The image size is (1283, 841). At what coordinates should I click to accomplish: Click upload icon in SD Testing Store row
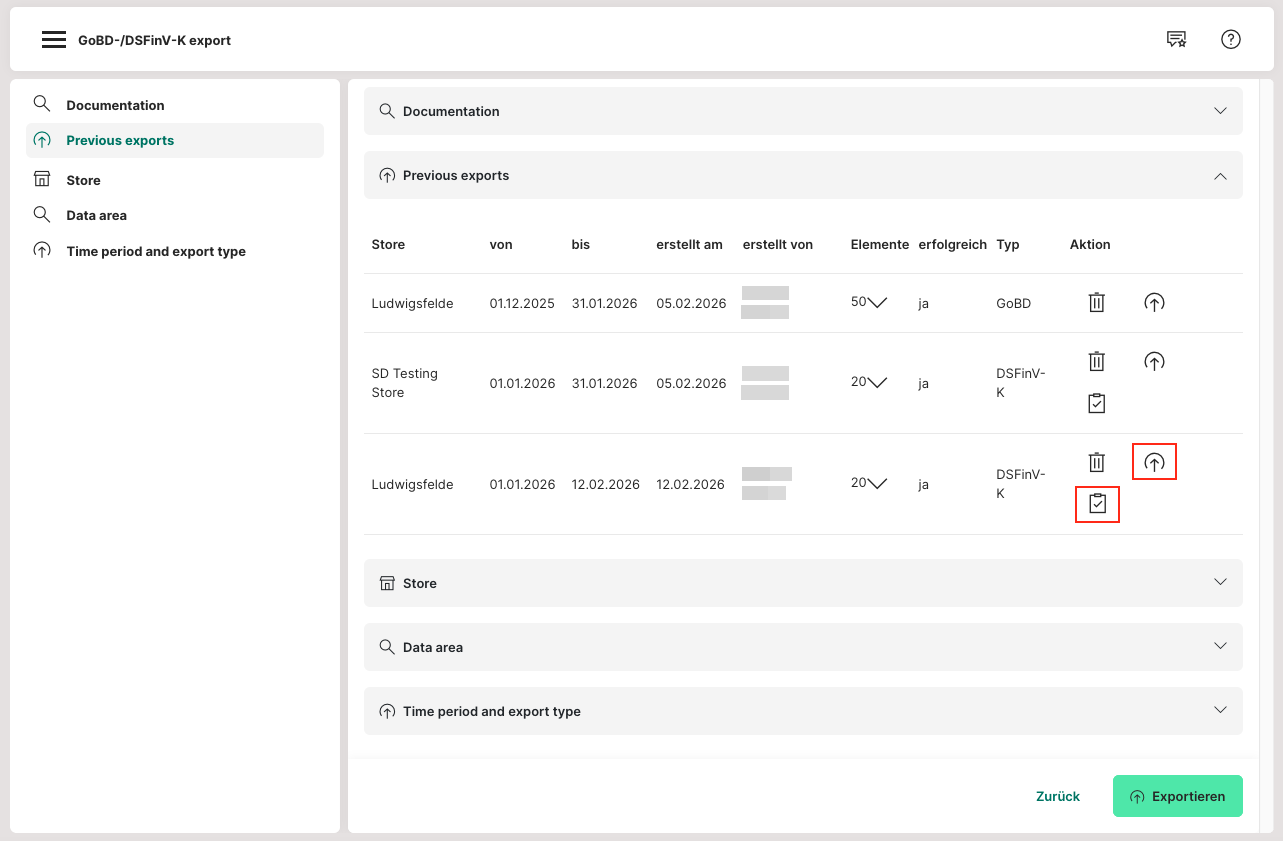point(1154,361)
